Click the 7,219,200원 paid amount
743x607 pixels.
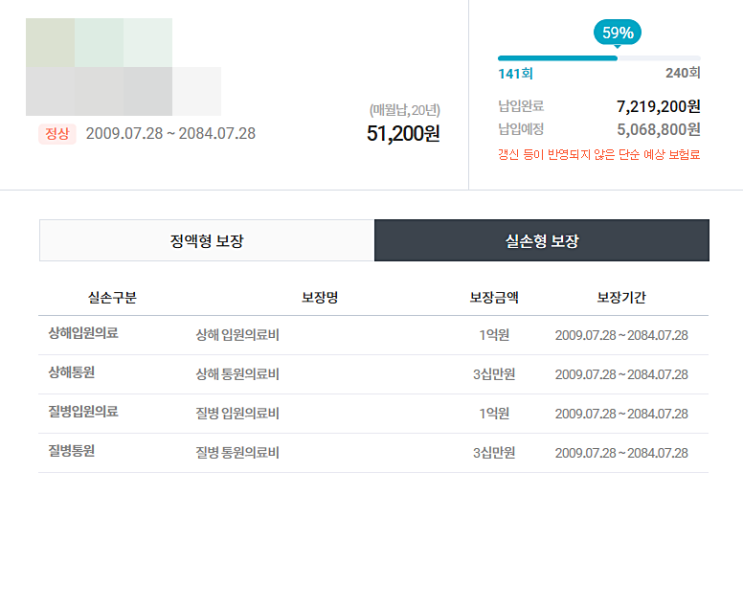click(x=658, y=107)
